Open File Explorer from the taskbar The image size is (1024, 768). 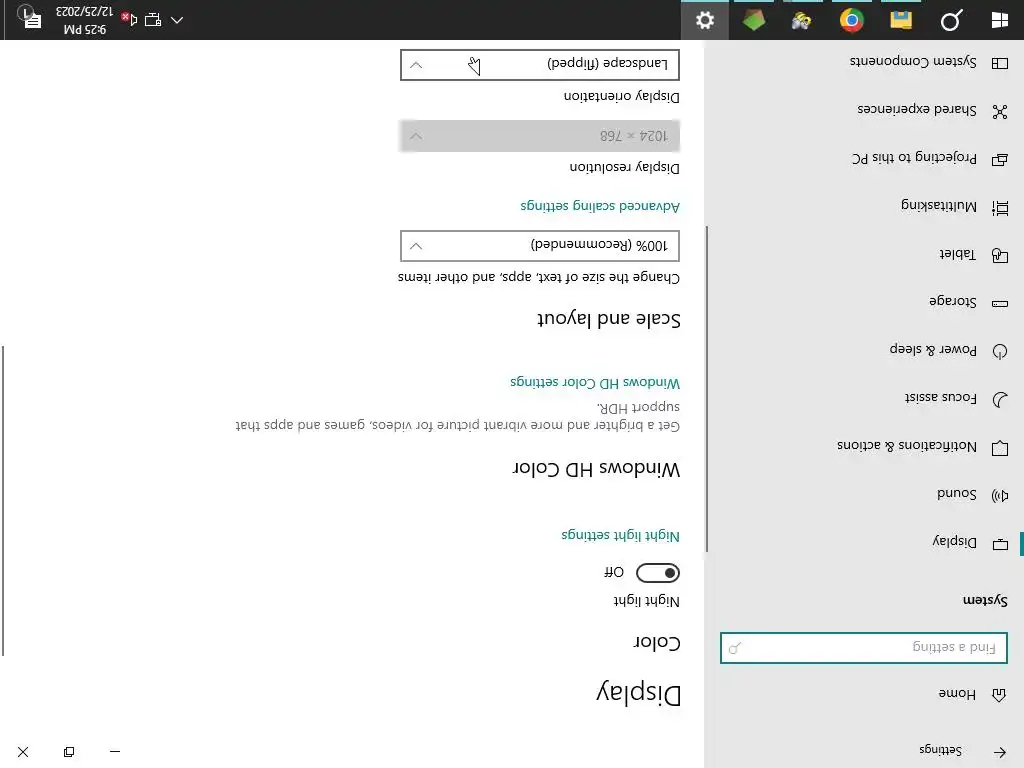(x=901, y=20)
